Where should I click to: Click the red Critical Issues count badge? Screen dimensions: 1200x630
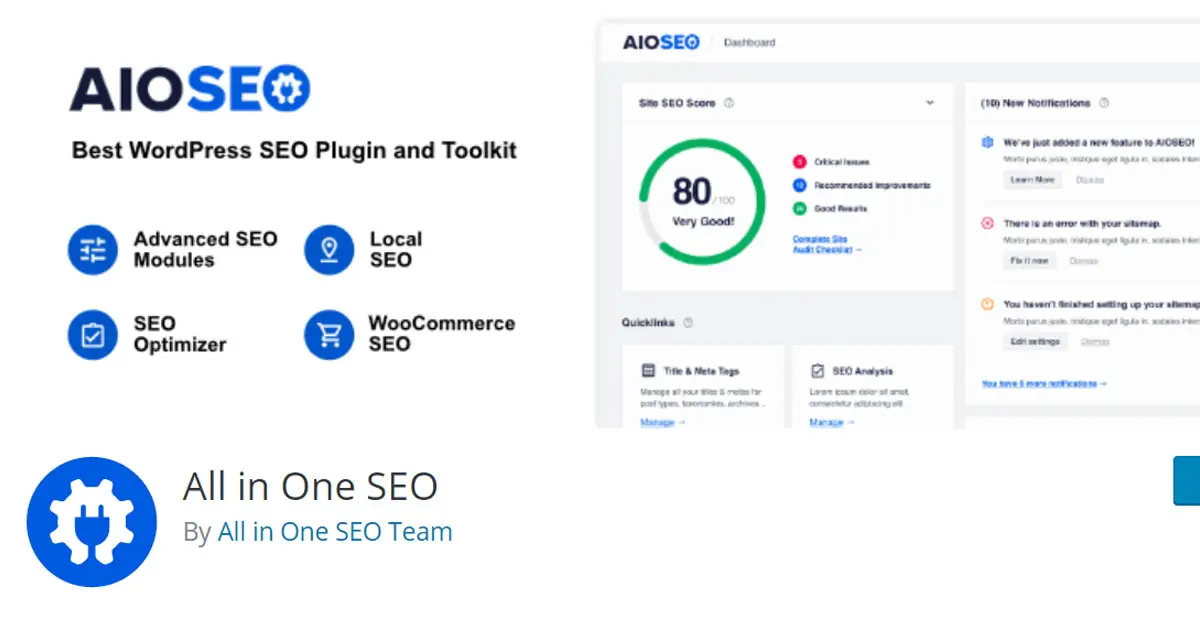[x=800, y=162]
